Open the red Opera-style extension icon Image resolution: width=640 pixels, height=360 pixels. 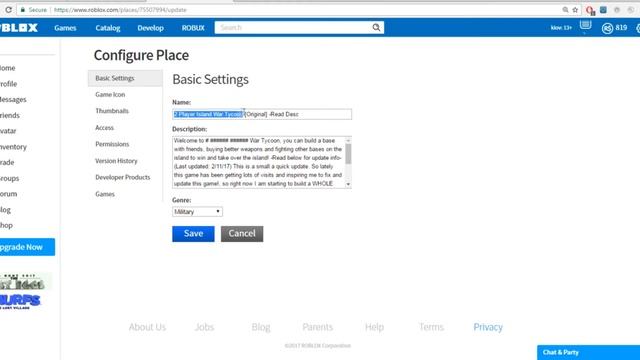click(590, 10)
